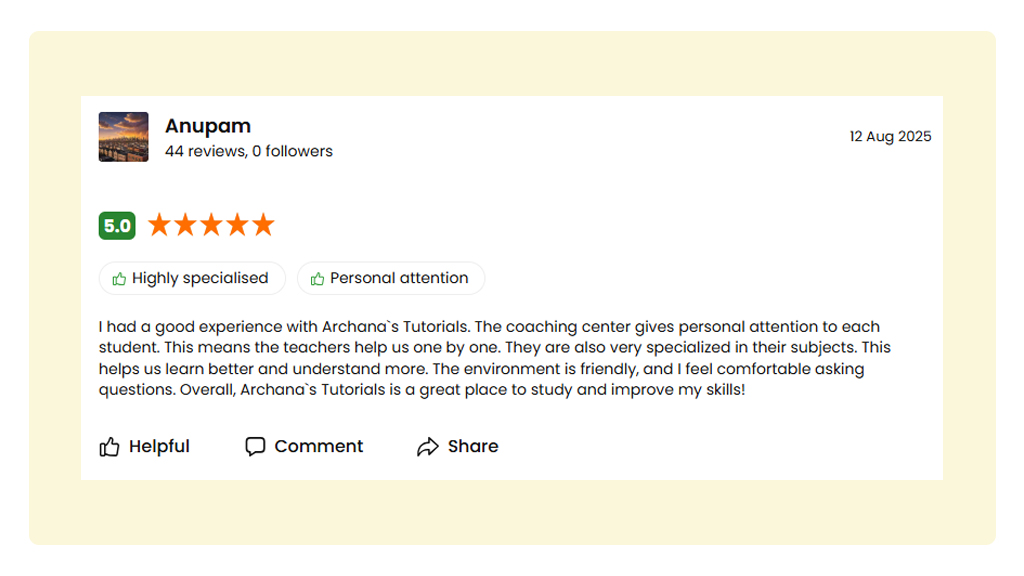
Task: Click the speech bubble Comment icon
Action: pyautogui.click(x=255, y=446)
